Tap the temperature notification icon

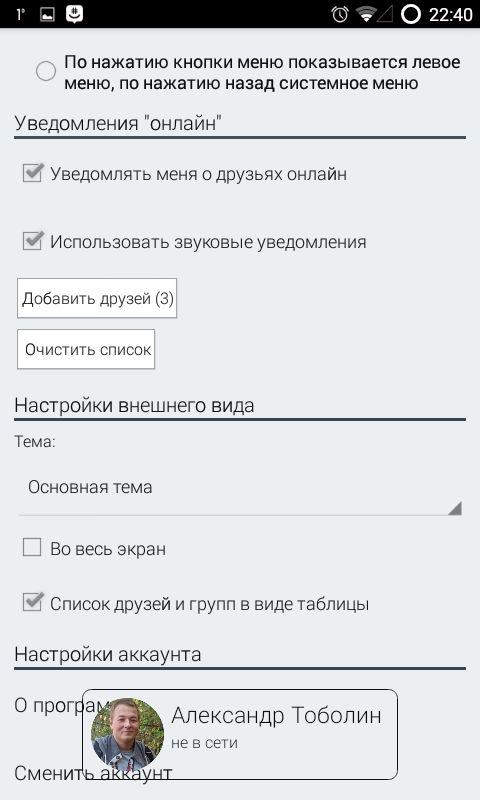pyautogui.click(x=20, y=14)
